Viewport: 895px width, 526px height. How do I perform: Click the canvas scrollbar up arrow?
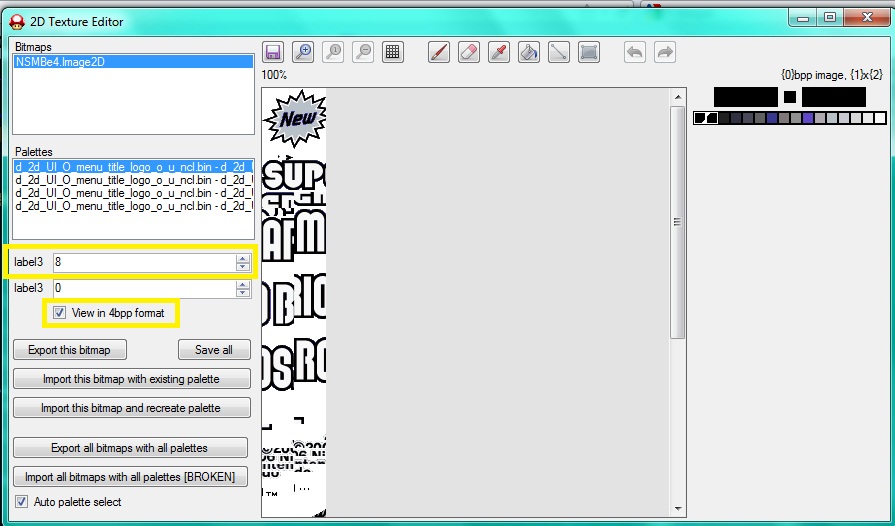[678, 97]
